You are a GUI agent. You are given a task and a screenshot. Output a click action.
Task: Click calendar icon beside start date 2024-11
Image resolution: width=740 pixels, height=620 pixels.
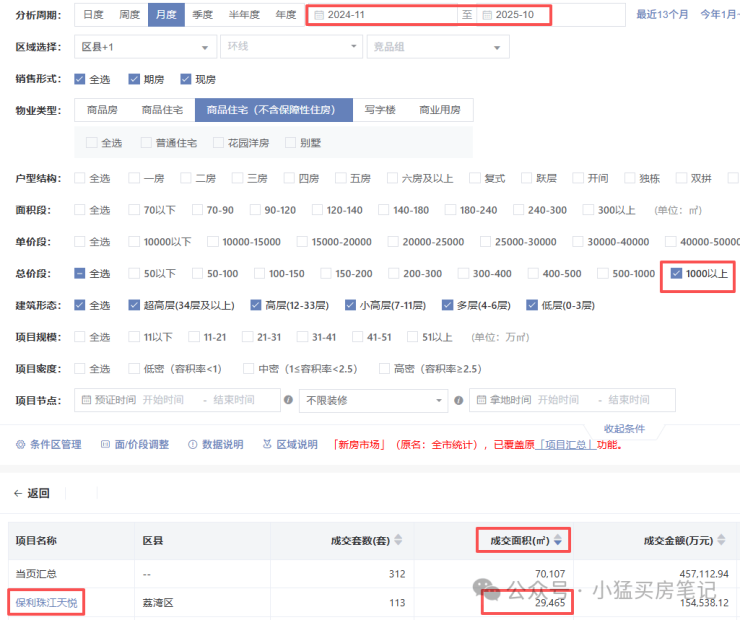[319, 15]
